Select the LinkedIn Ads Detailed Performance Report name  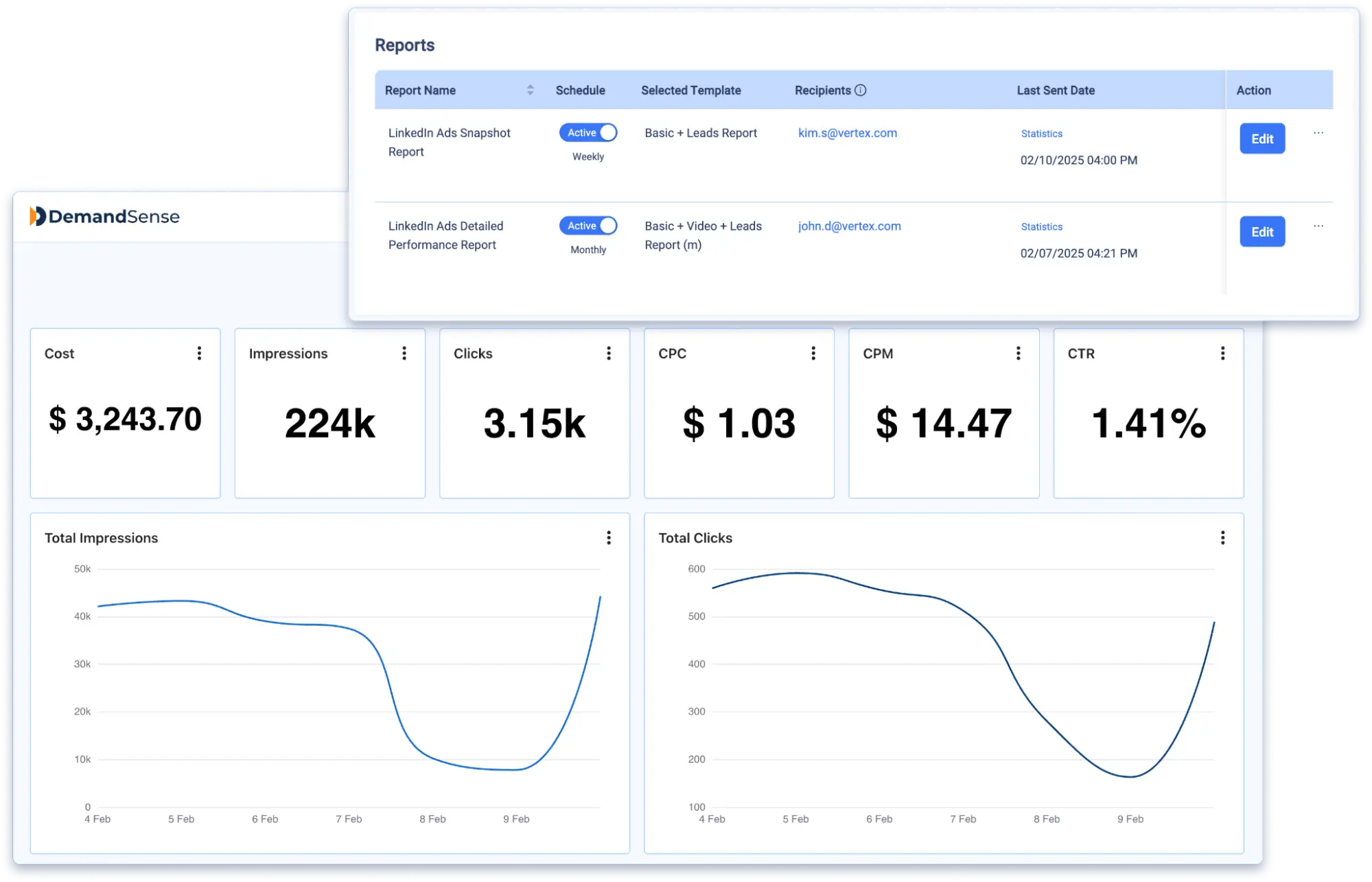[x=445, y=235]
